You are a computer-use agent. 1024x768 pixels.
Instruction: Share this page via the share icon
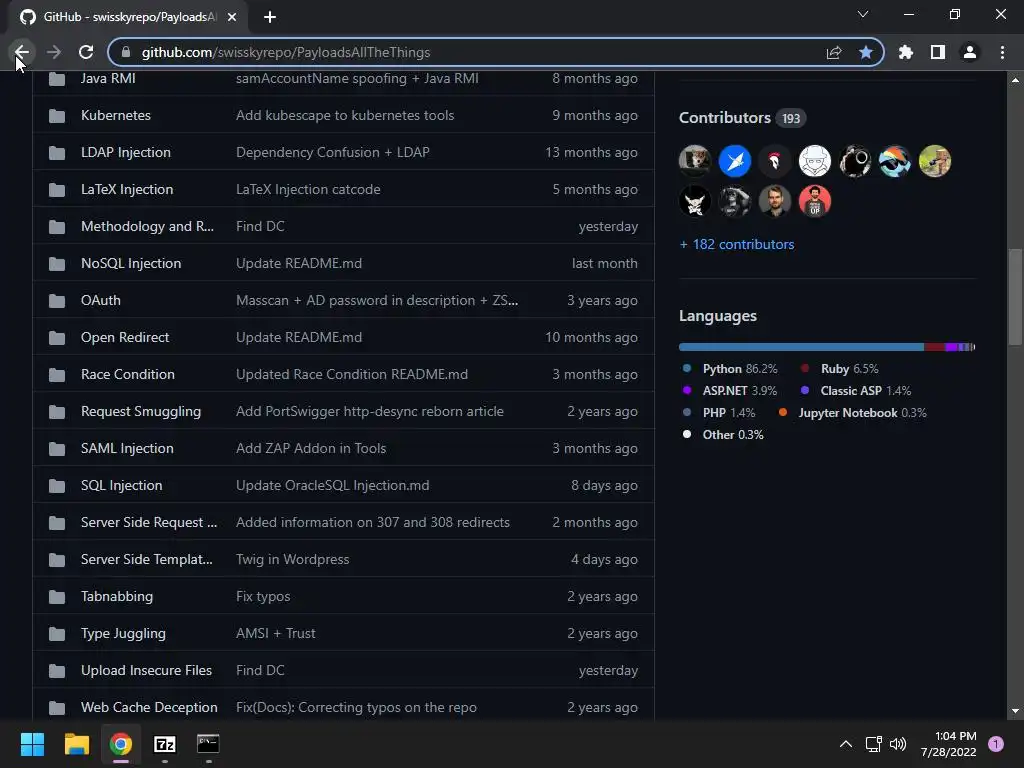834,52
